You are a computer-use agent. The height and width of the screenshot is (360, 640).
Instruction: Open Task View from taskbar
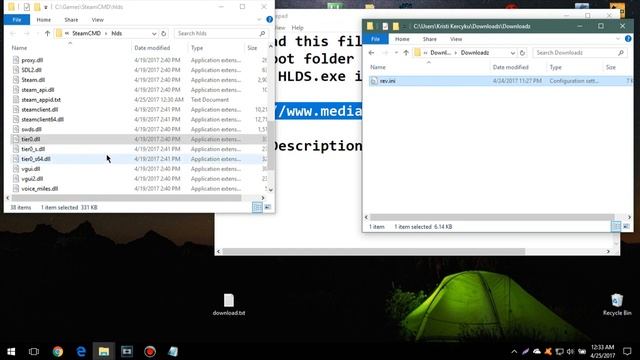click(34, 351)
